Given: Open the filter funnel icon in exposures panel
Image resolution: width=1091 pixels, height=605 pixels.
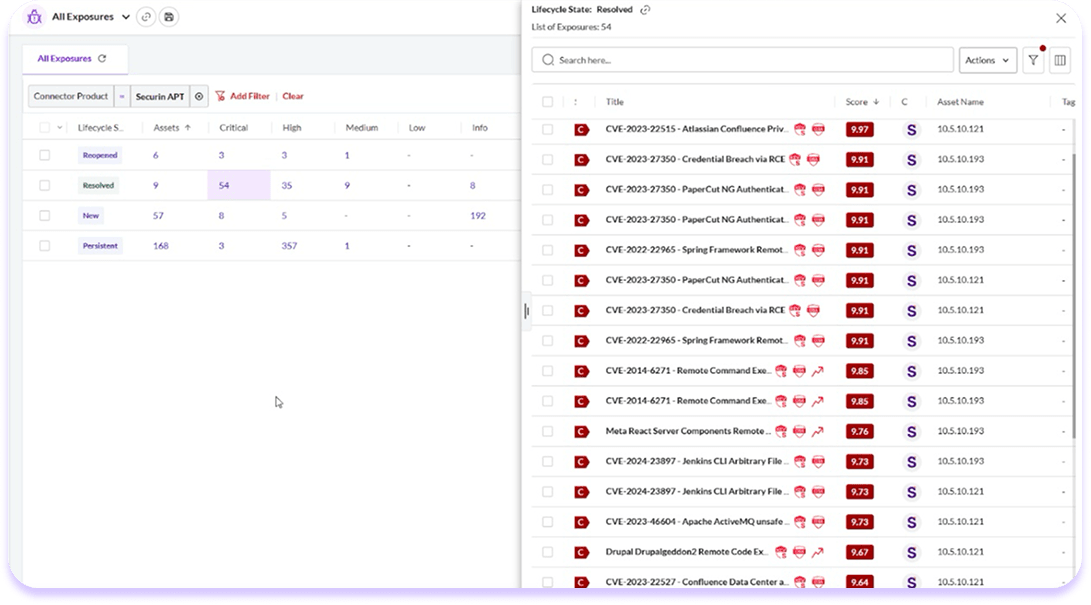Looking at the screenshot, I should pyautogui.click(x=1033, y=60).
